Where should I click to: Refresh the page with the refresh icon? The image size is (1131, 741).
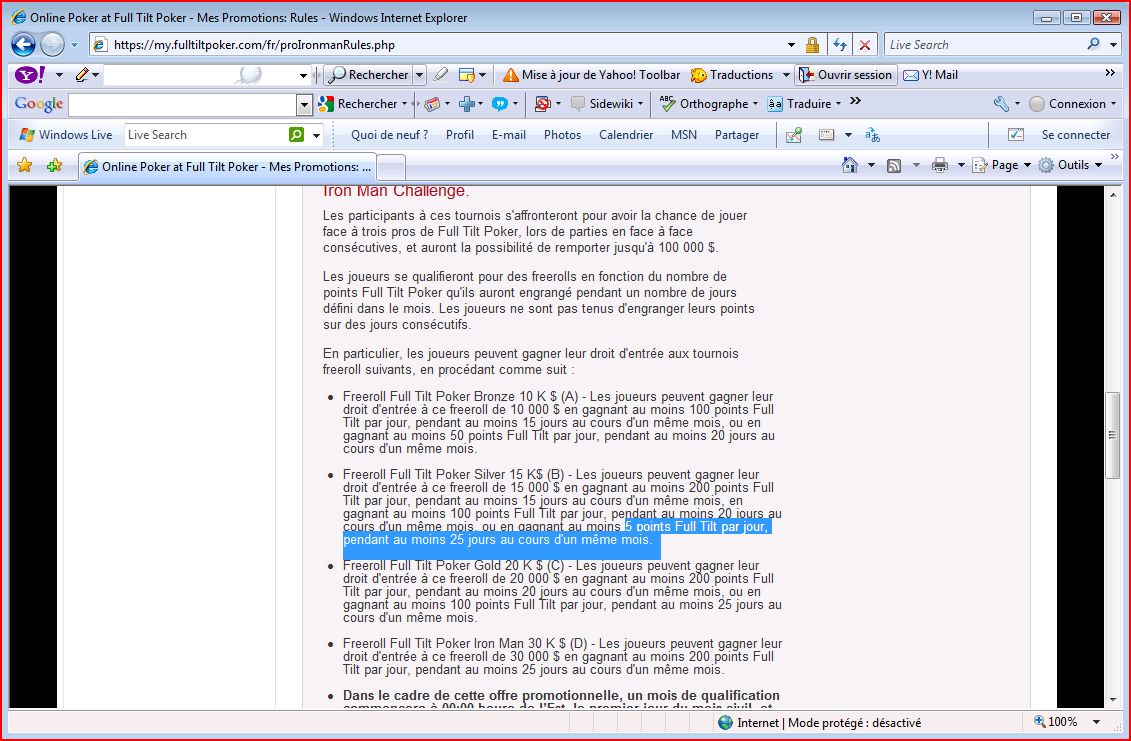pos(840,45)
